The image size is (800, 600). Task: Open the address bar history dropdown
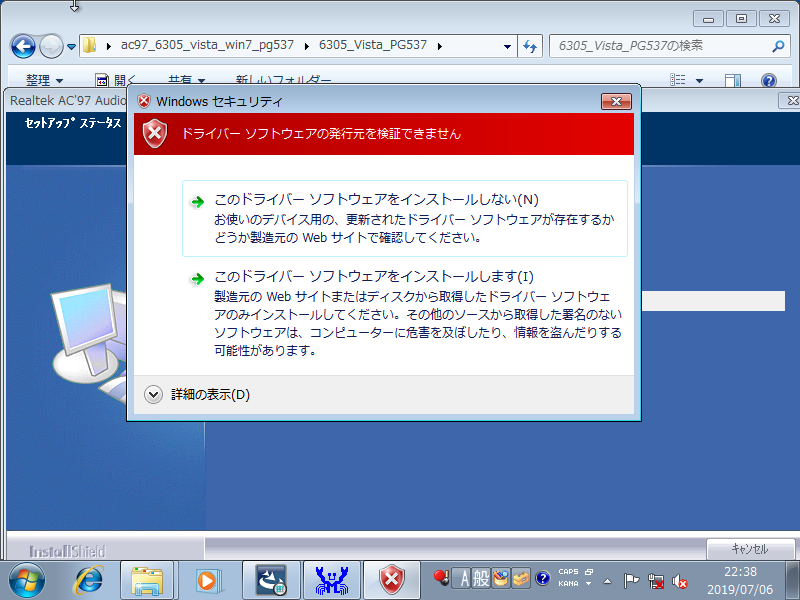(507, 46)
